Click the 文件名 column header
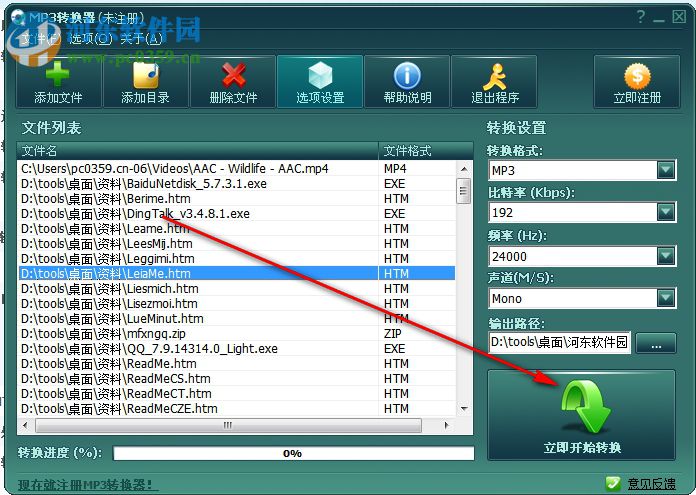This screenshot has width=696, height=495. tap(198, 151)
